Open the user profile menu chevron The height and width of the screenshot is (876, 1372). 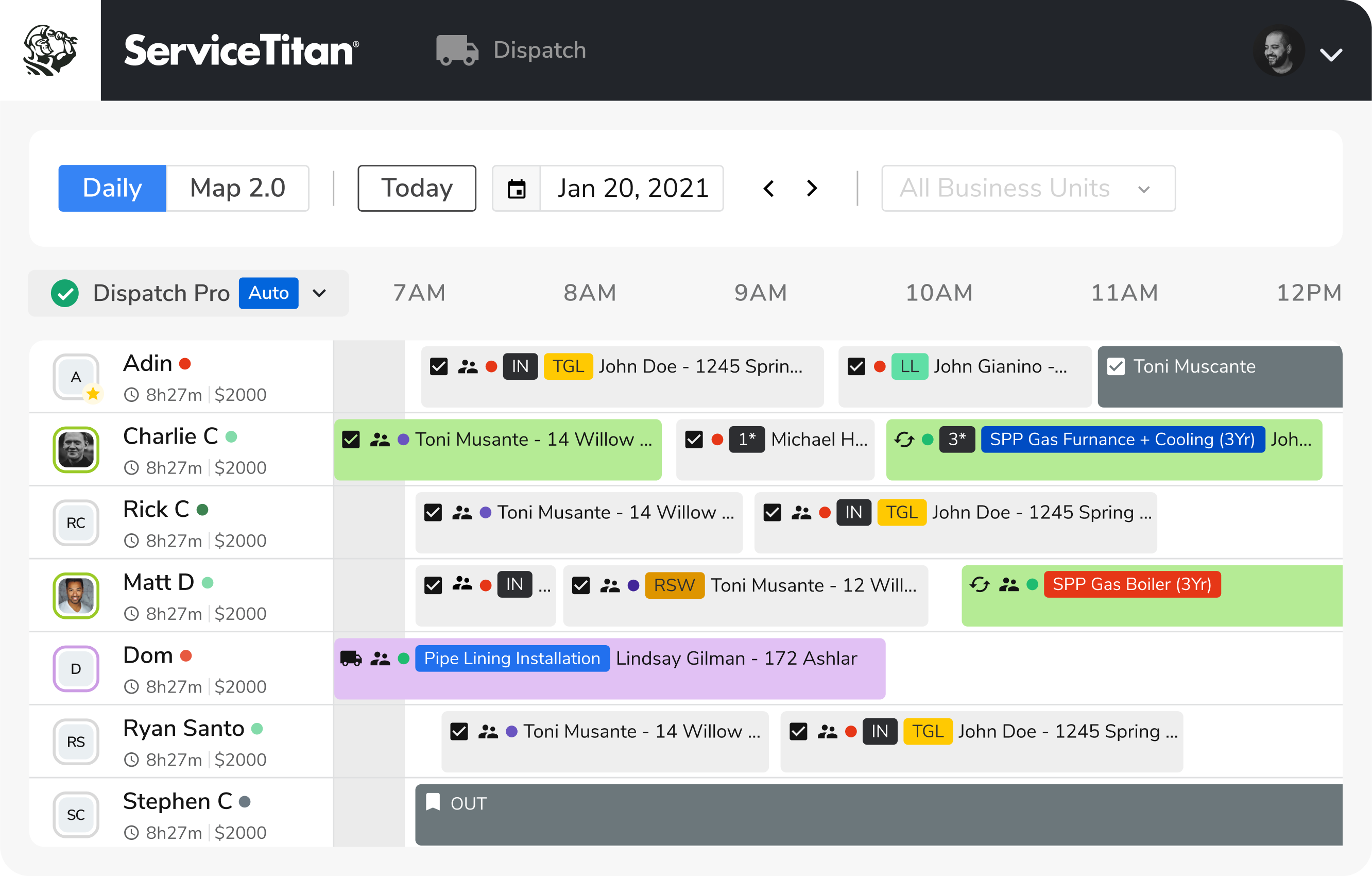click(1330, 54)
